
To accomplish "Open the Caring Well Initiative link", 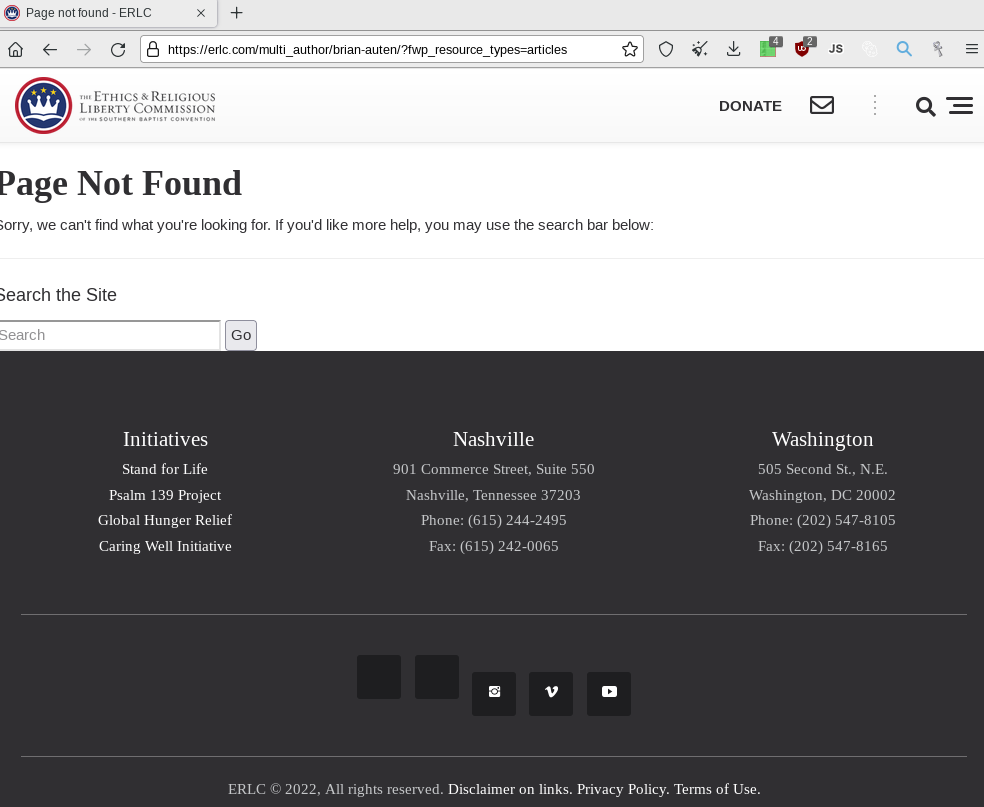I will (x=165, y=546).
